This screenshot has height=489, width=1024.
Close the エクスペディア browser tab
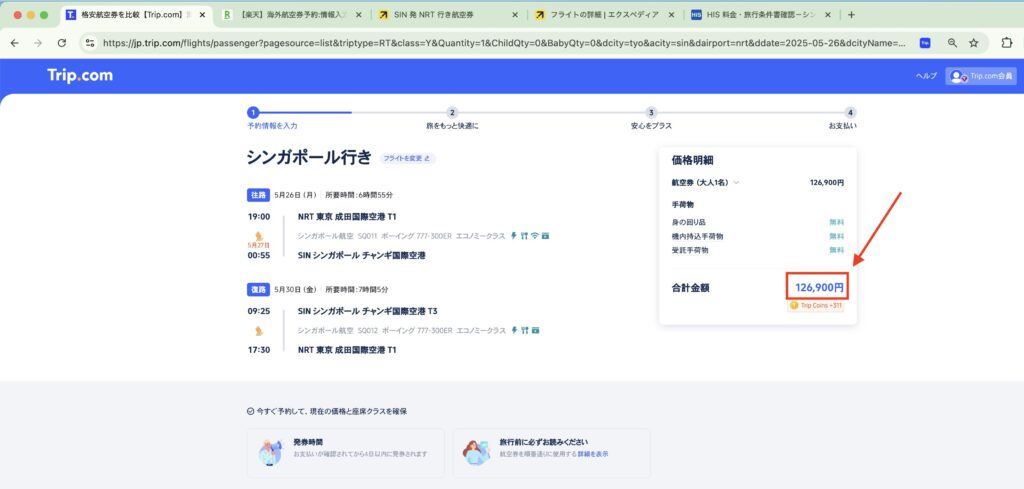coord(671,14)
